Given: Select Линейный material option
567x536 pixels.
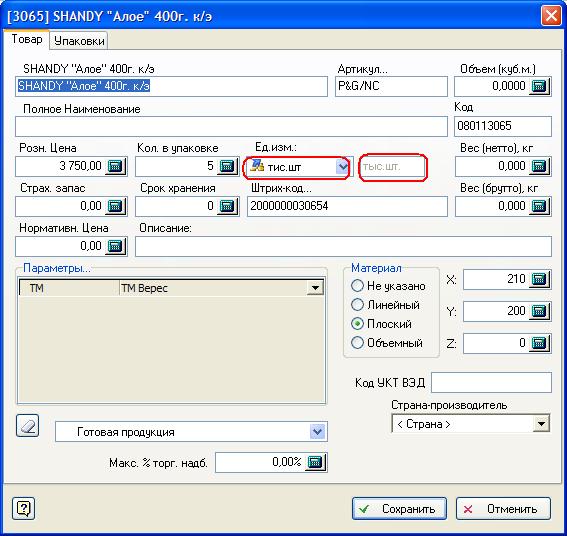Looking at the screenshot, I should [385, 305].
